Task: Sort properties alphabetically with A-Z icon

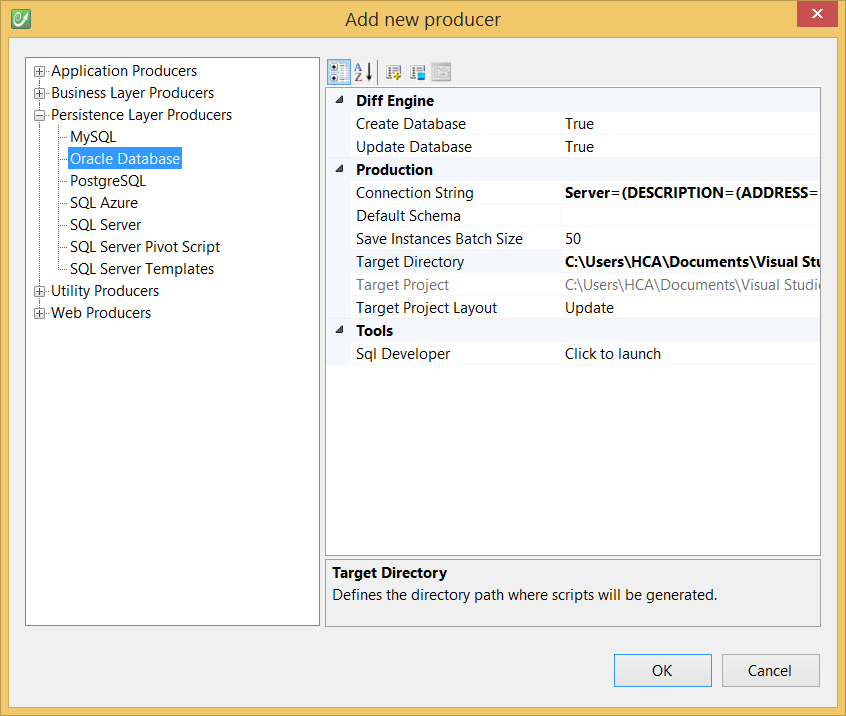Action: click(x=363, y=72)
